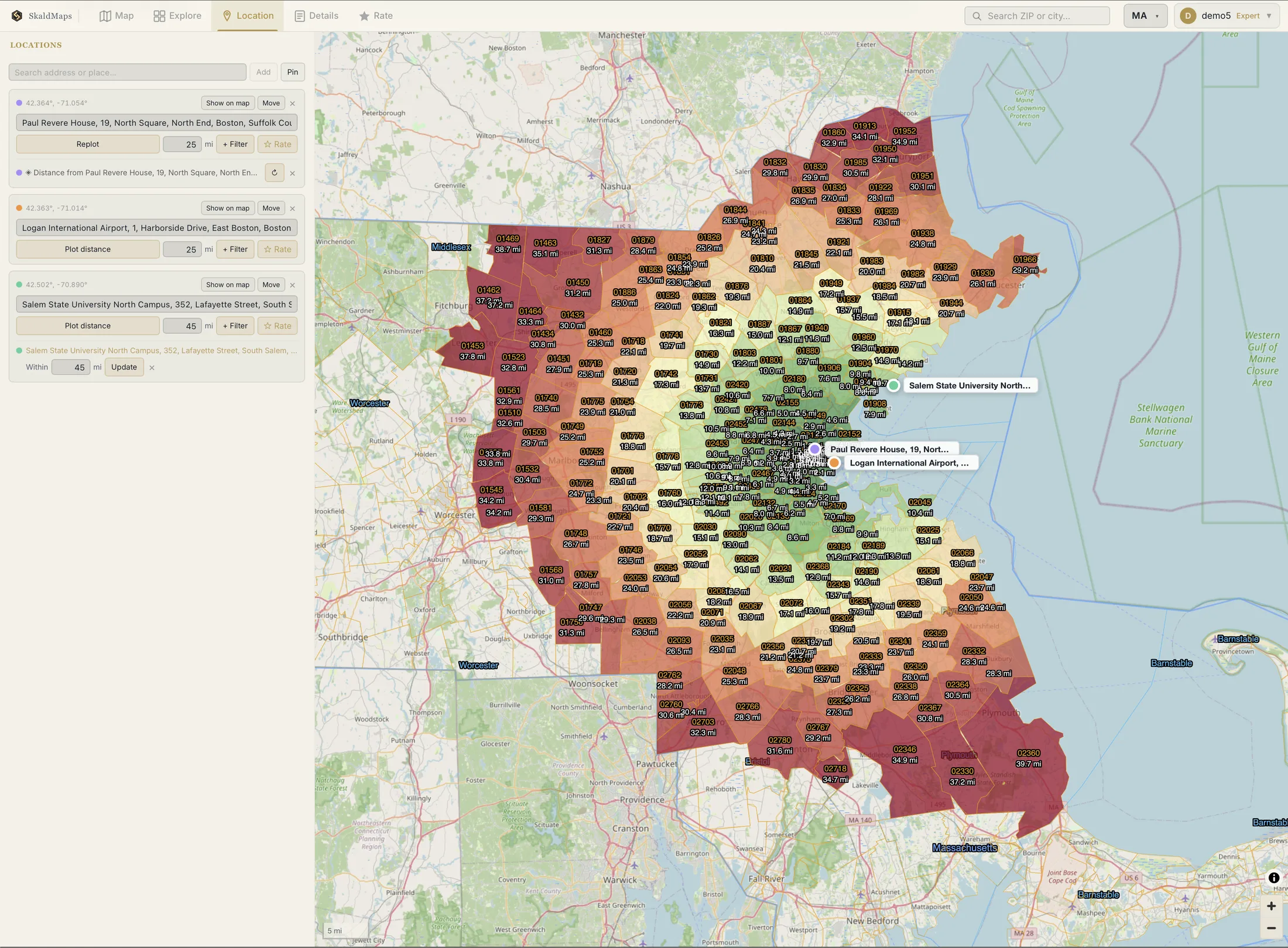The image size is (1288, 948).
Task: Show Paul Revere House on map
Action: [228, 103]
